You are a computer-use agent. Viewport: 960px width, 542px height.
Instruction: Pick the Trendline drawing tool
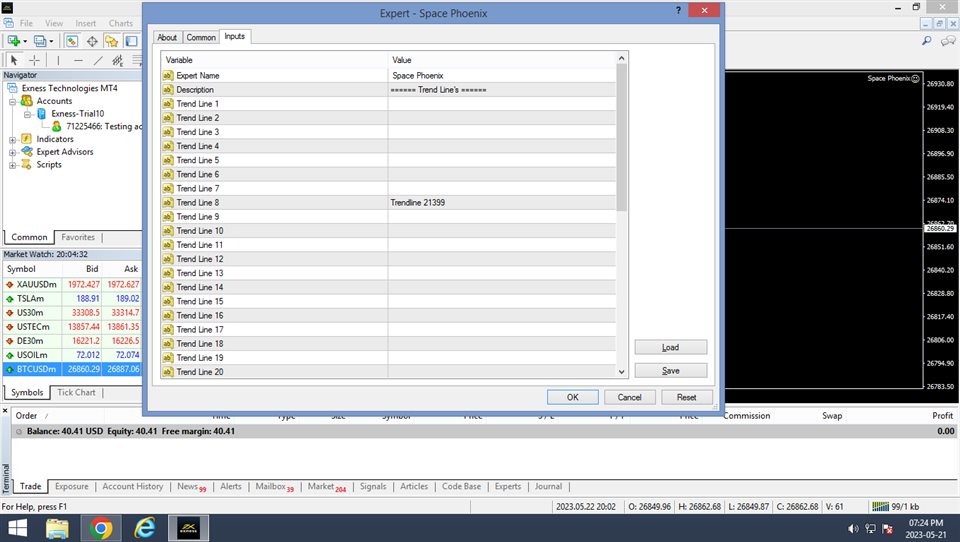[98, 60]
